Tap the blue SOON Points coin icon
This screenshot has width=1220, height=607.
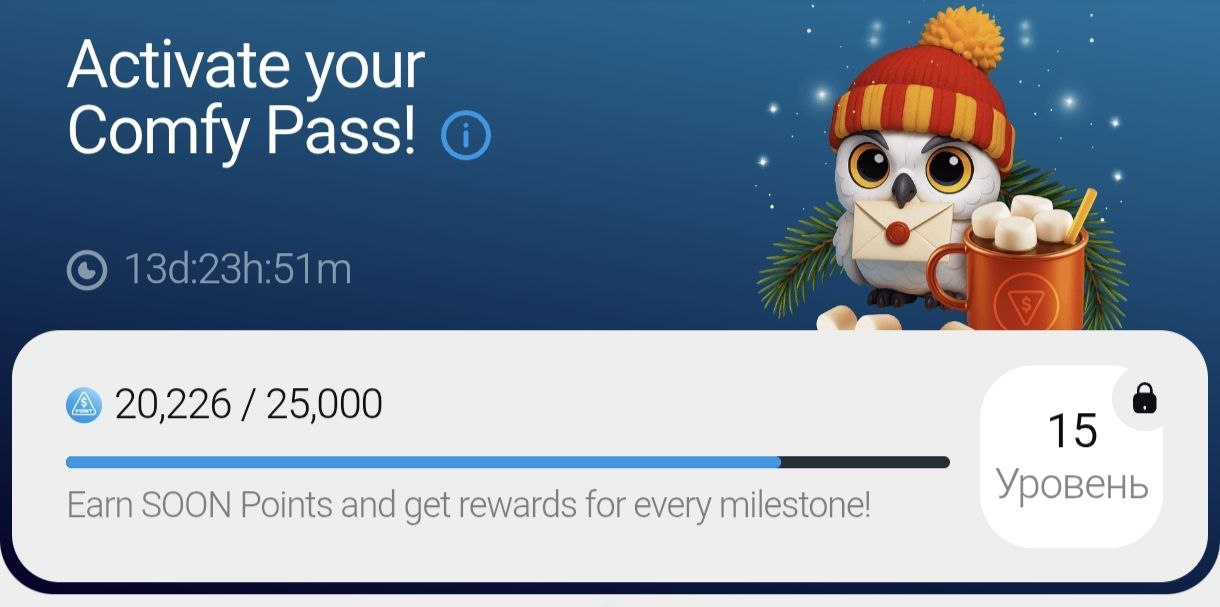[85, 405]
